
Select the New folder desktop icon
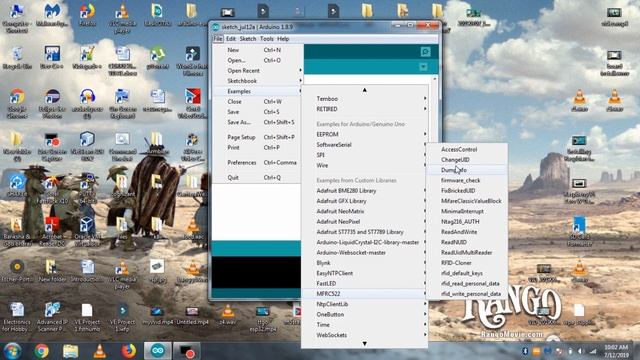tap(52, 271)
